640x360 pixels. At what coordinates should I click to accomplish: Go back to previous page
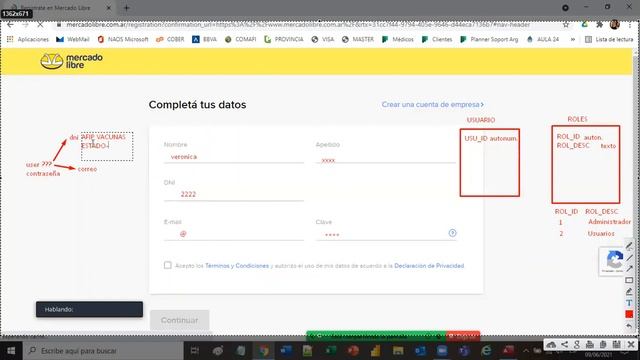click(x=11, y=25)
